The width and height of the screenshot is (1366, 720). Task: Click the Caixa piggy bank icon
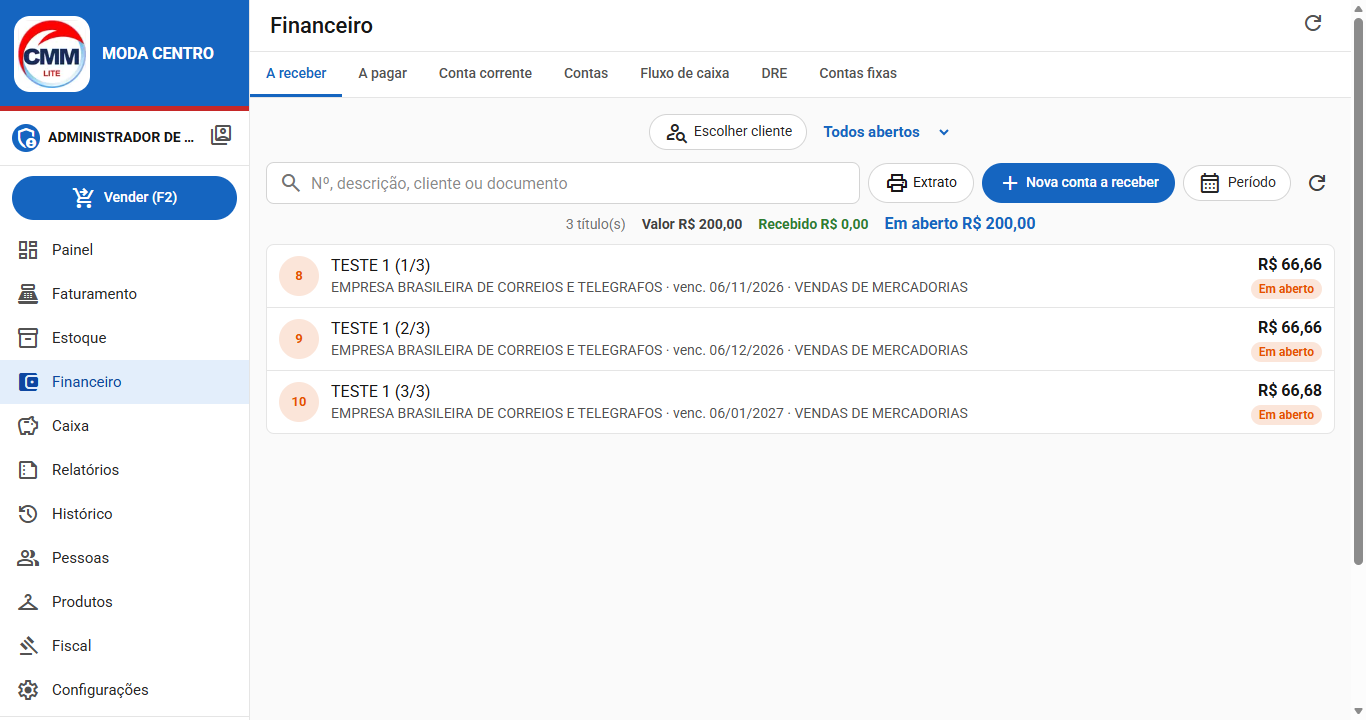pyautogui.click(x=28, y=426)
